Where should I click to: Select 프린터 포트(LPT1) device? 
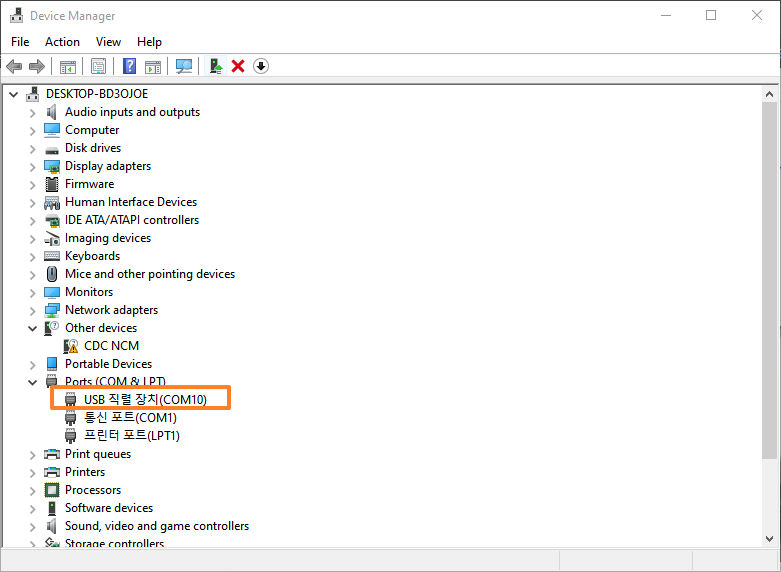pos(131,435)
